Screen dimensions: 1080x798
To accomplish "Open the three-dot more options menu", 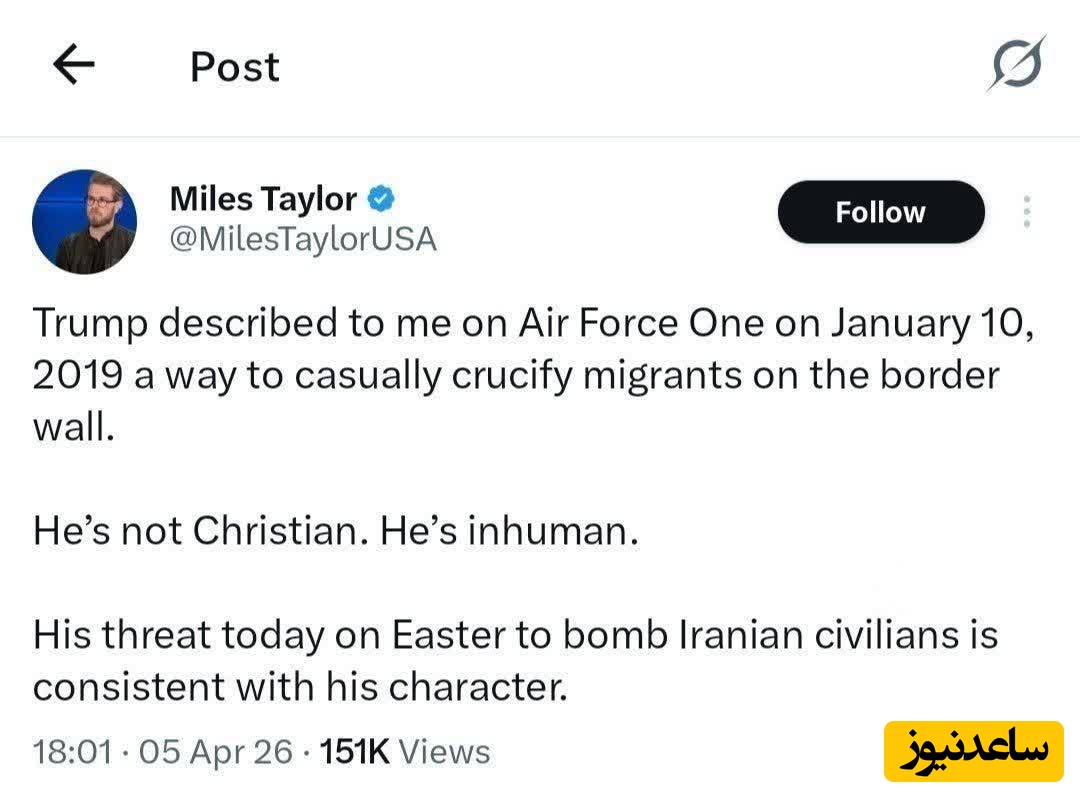I will tap(1026, 212).
